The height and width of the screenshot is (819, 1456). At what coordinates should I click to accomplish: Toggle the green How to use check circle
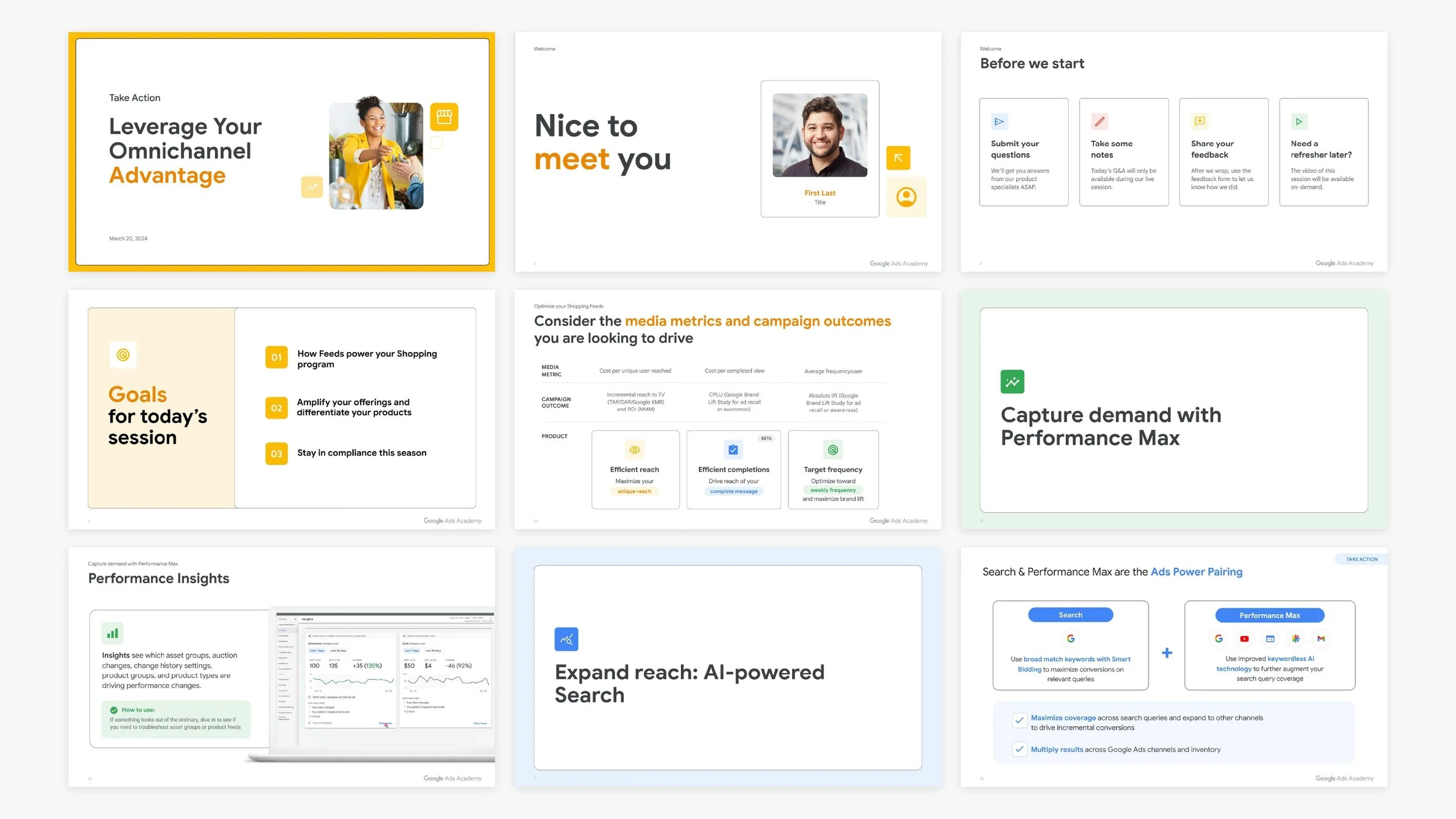click(x=112, y=710)
